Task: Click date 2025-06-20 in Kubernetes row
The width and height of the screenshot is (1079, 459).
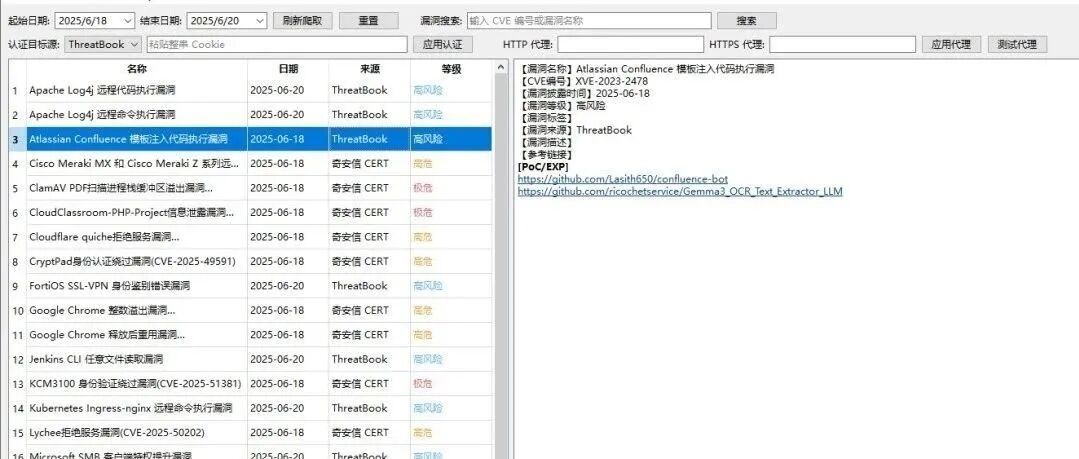Action: pyautogui.click(x=277, y=408)
